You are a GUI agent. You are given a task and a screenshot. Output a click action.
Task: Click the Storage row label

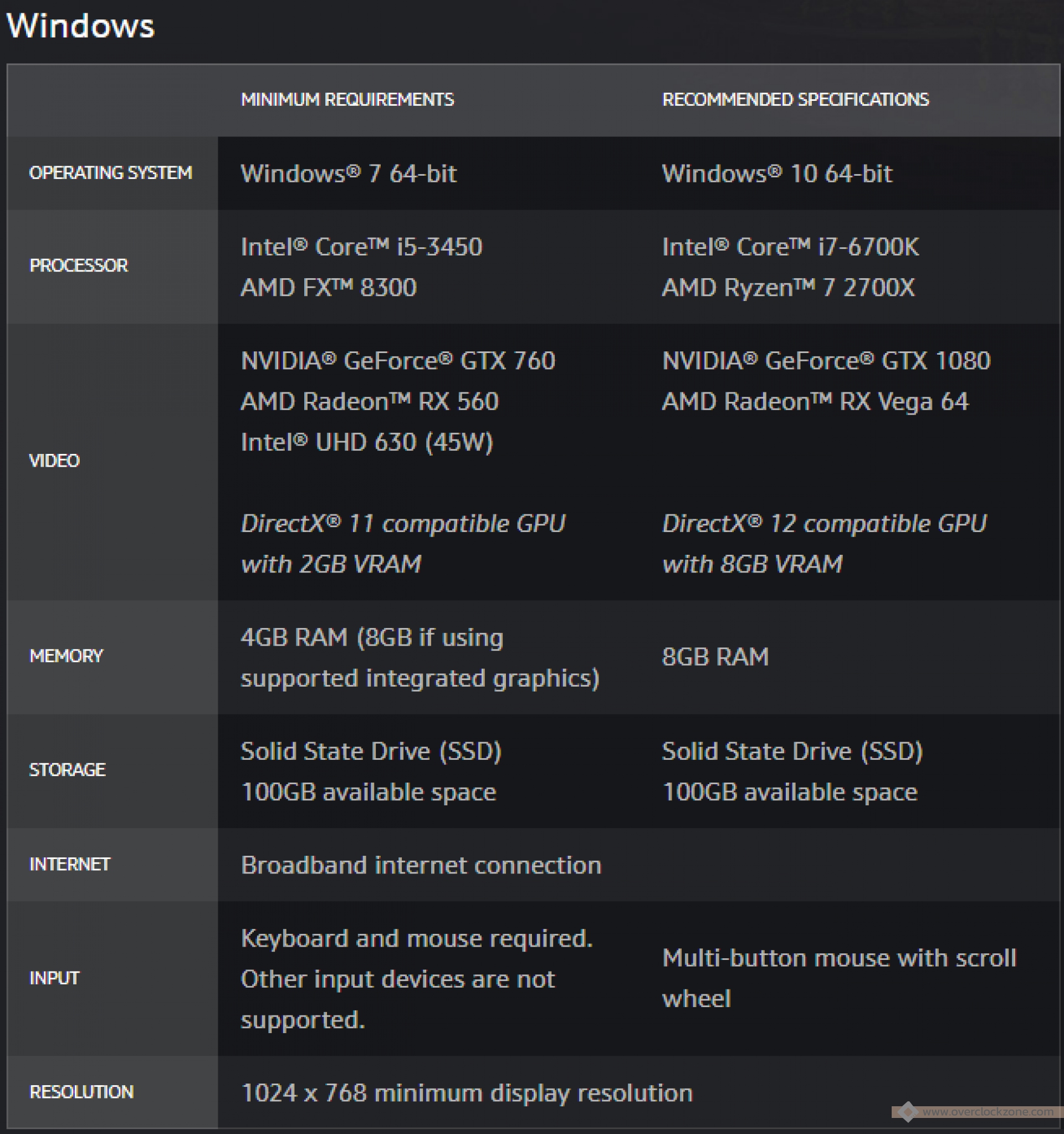[67, 770]
